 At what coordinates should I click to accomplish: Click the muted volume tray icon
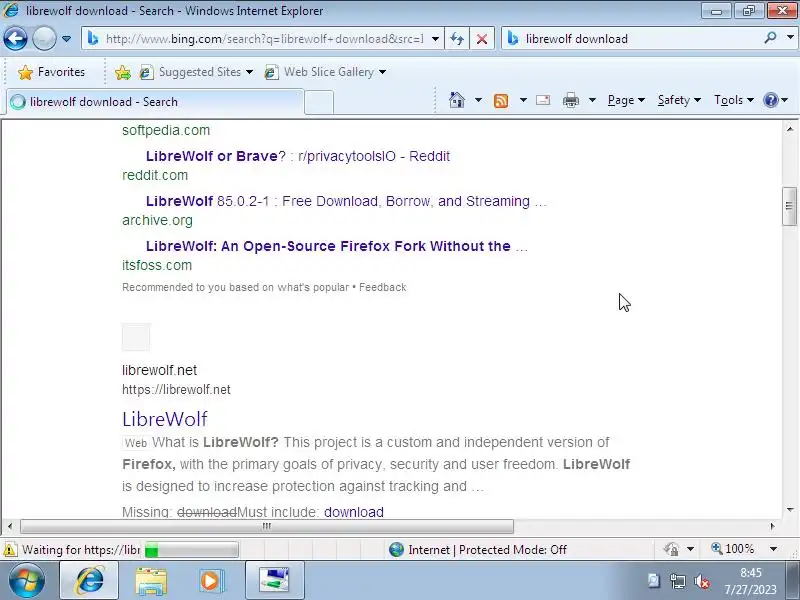[702, 581]
